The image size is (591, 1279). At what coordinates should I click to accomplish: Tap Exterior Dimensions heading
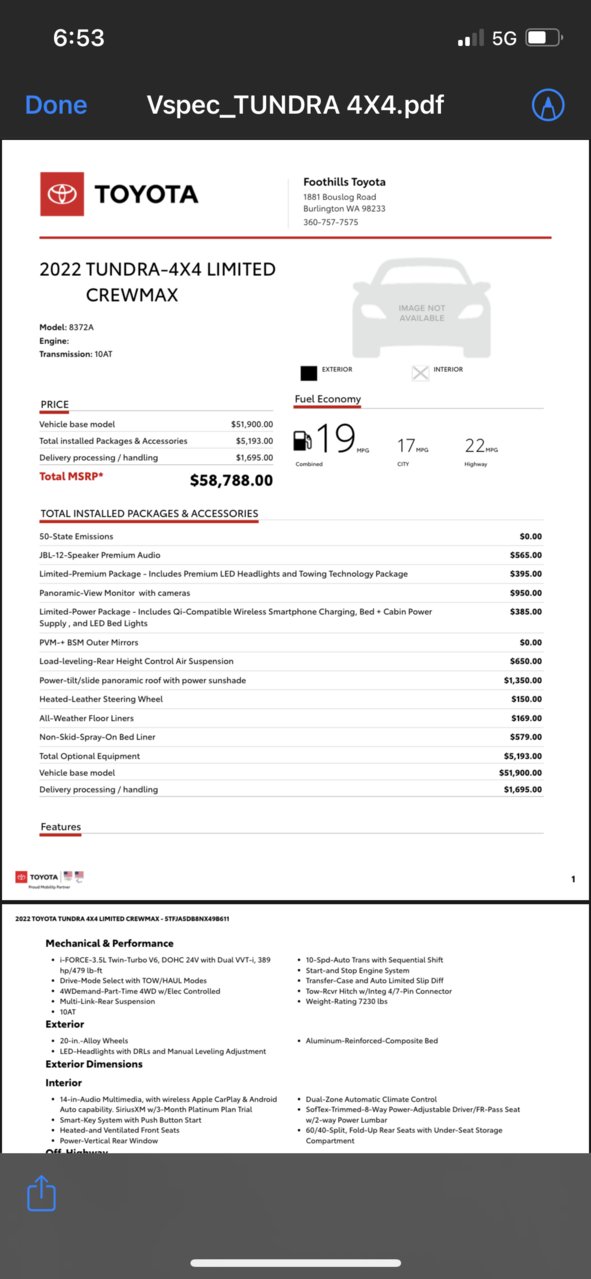point(94,1064)
